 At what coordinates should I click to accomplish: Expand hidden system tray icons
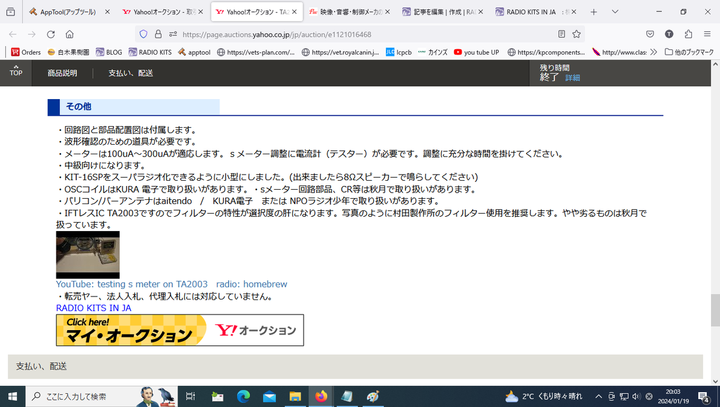point(598,396)
